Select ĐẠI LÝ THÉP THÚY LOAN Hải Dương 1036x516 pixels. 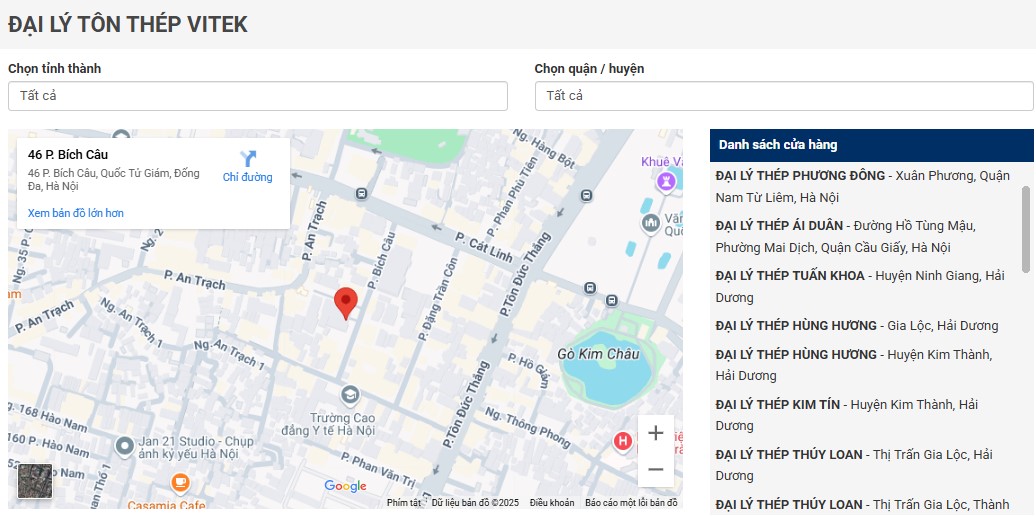854,465
